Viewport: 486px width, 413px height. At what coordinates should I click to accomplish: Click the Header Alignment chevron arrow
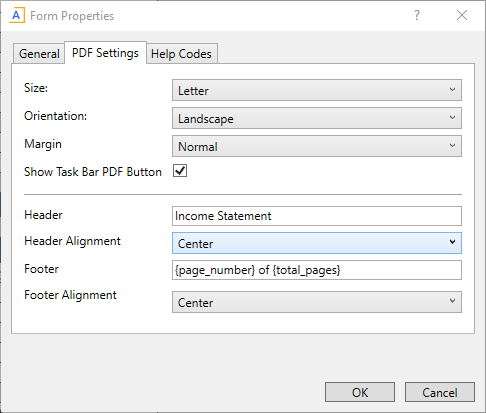(x=452, y=242)
